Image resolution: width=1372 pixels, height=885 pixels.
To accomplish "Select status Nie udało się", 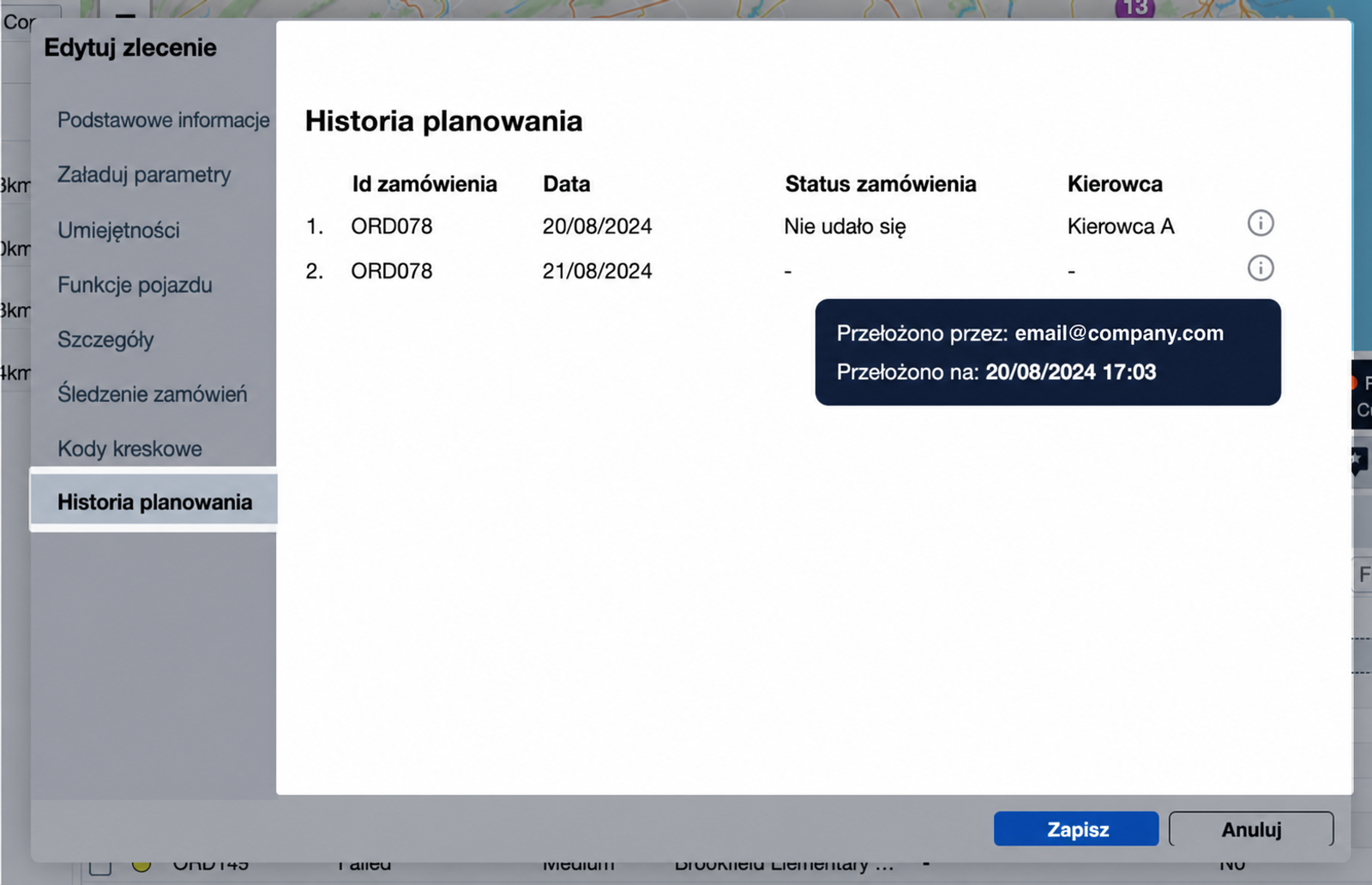I will click(845, 226).
